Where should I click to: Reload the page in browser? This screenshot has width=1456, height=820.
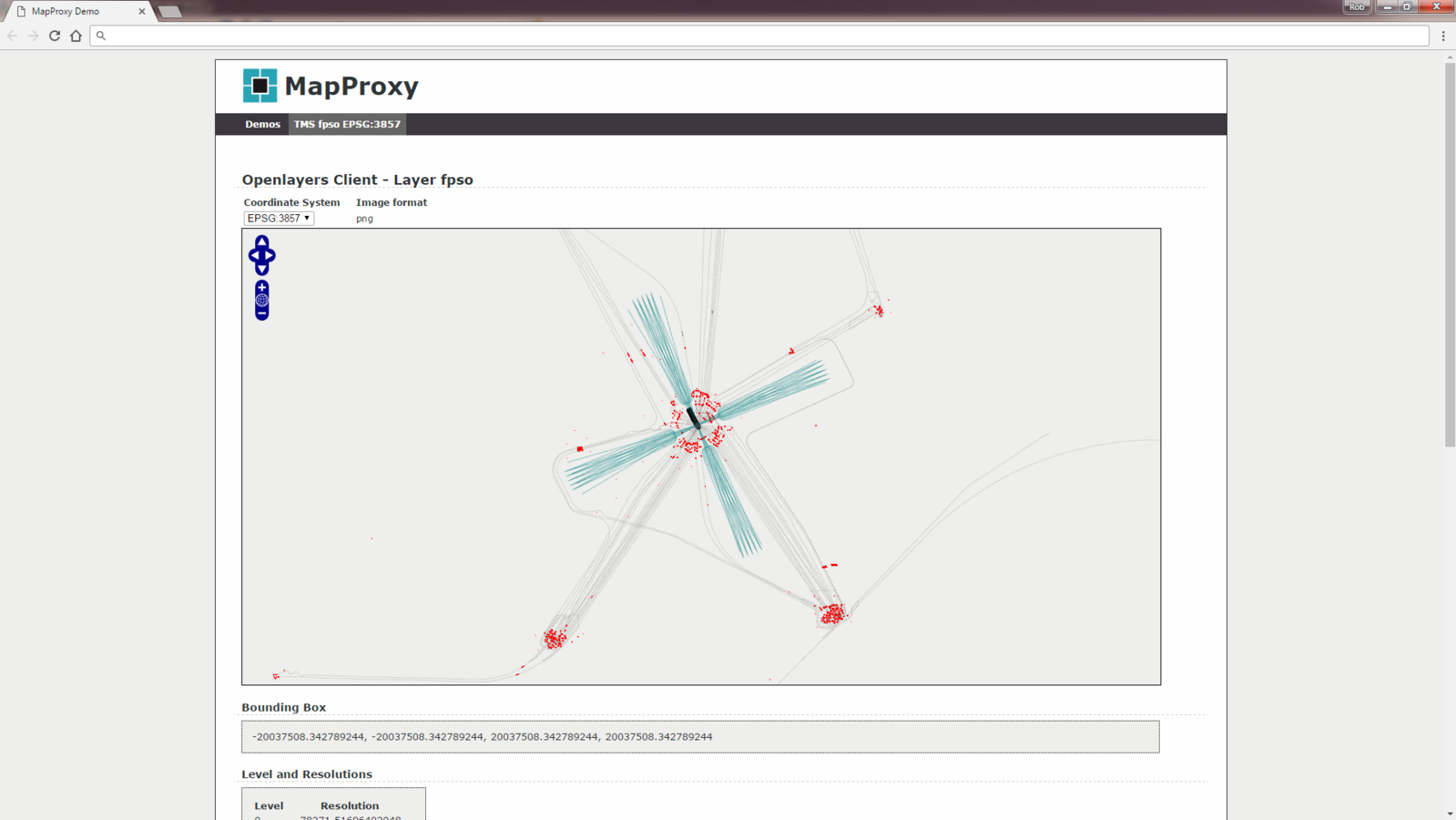coord(55,36)
